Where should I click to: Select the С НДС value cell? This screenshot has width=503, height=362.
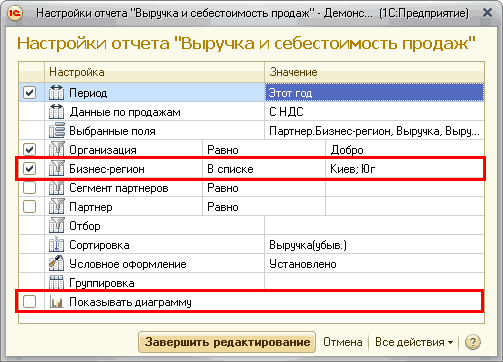374,112
